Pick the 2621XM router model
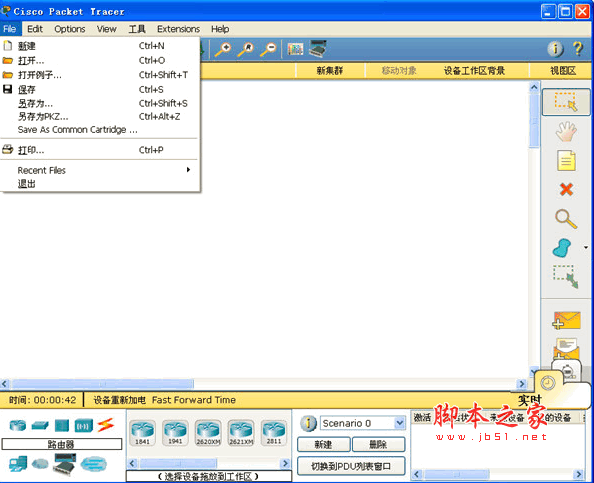Screen dimensions: 594x483 pyautogui.click(x=241, y=433)
